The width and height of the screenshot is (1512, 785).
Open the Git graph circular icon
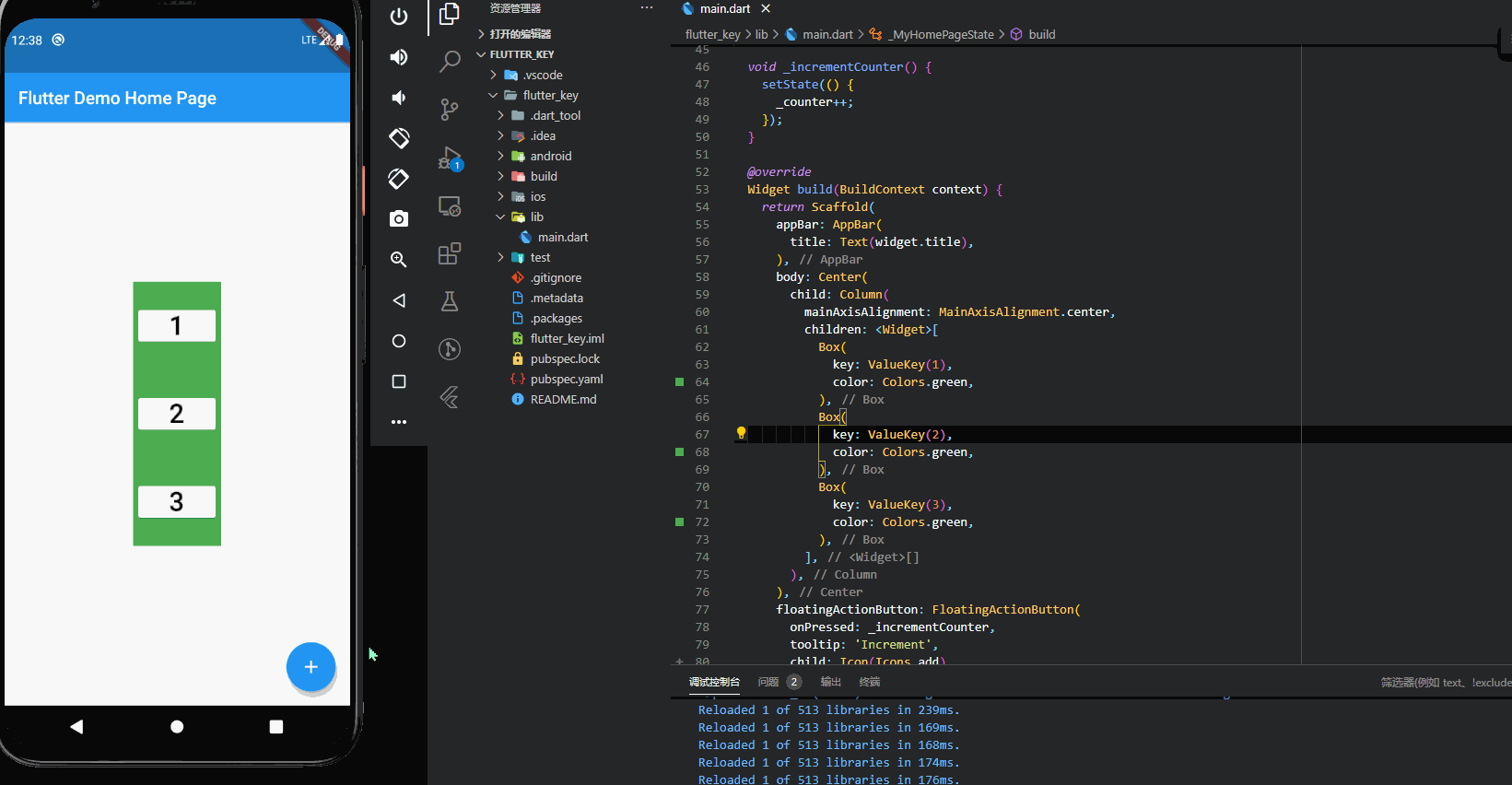coord(450,349)
